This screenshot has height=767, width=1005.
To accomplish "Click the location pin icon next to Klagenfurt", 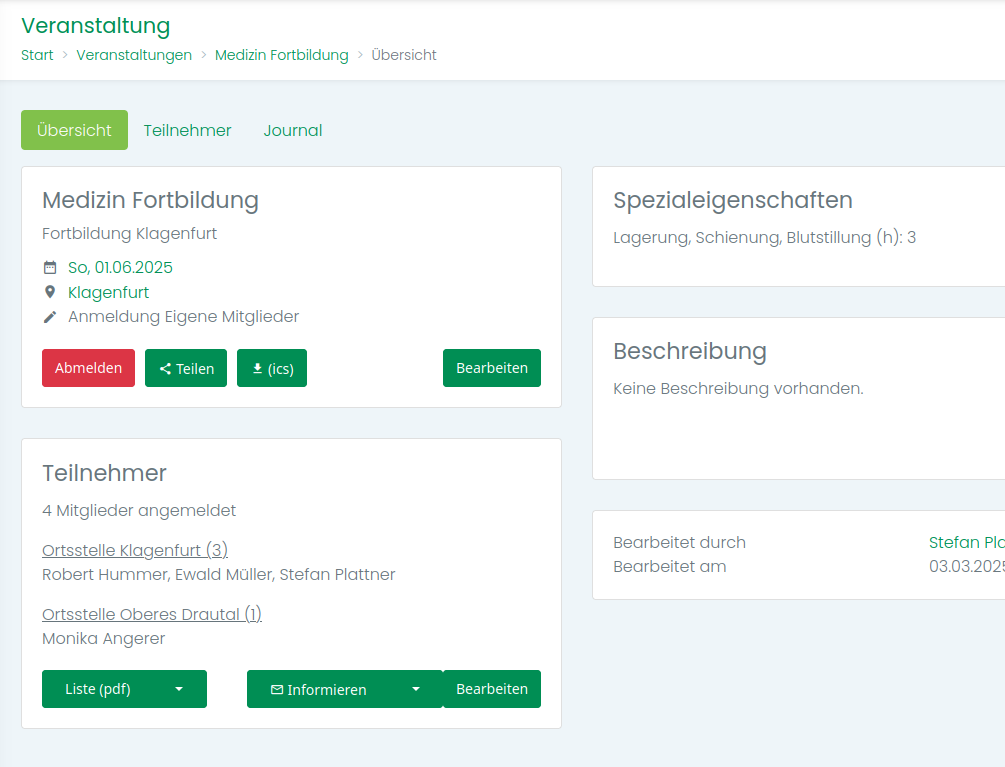I will tap(50, 293).
